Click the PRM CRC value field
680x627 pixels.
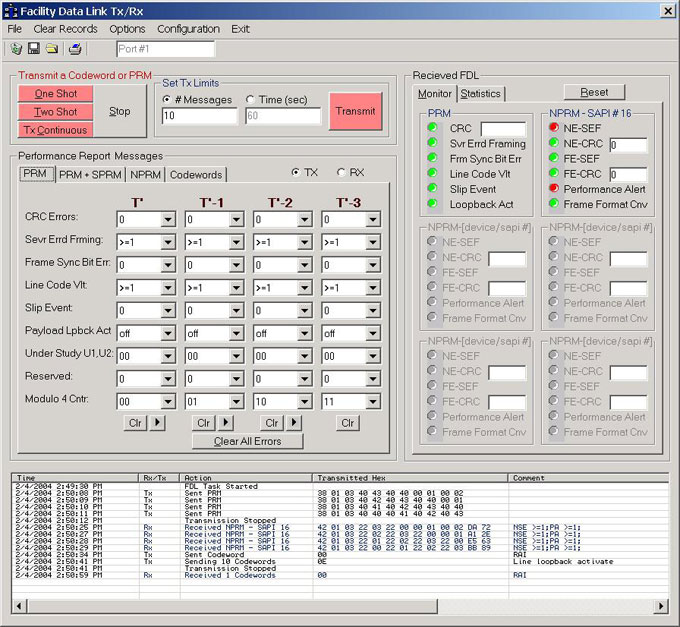pyautogui.click(x=503, y=129)
